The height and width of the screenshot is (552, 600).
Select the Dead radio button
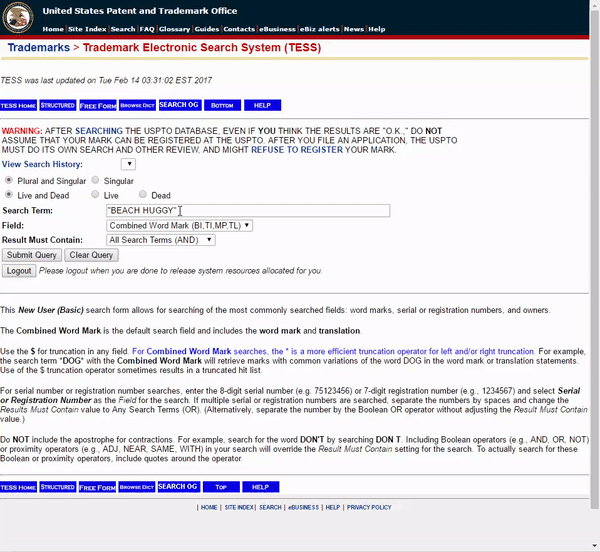143,194
